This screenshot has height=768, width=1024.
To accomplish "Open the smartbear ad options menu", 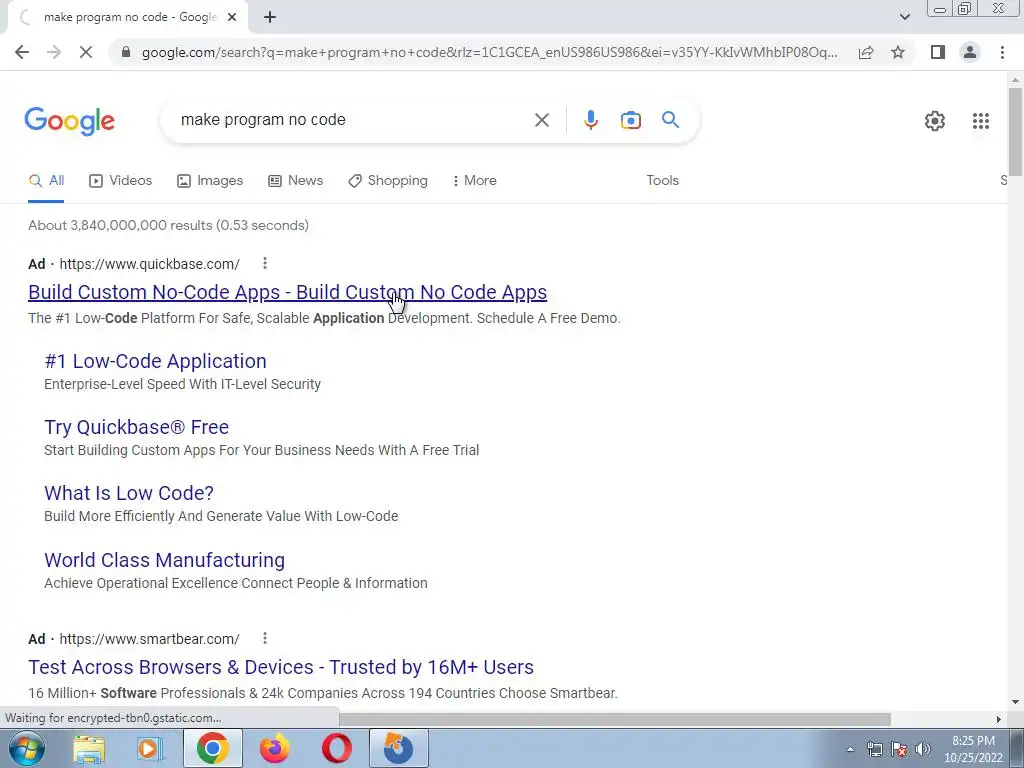I will tap(264, 638).
